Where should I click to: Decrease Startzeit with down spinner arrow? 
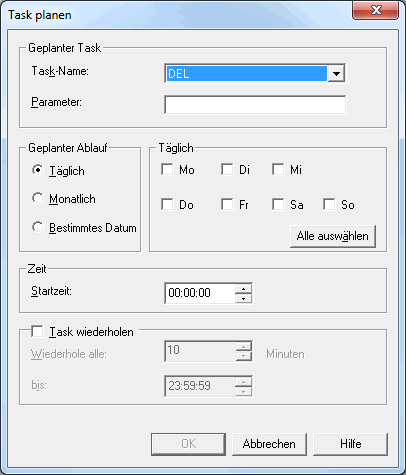243,298
